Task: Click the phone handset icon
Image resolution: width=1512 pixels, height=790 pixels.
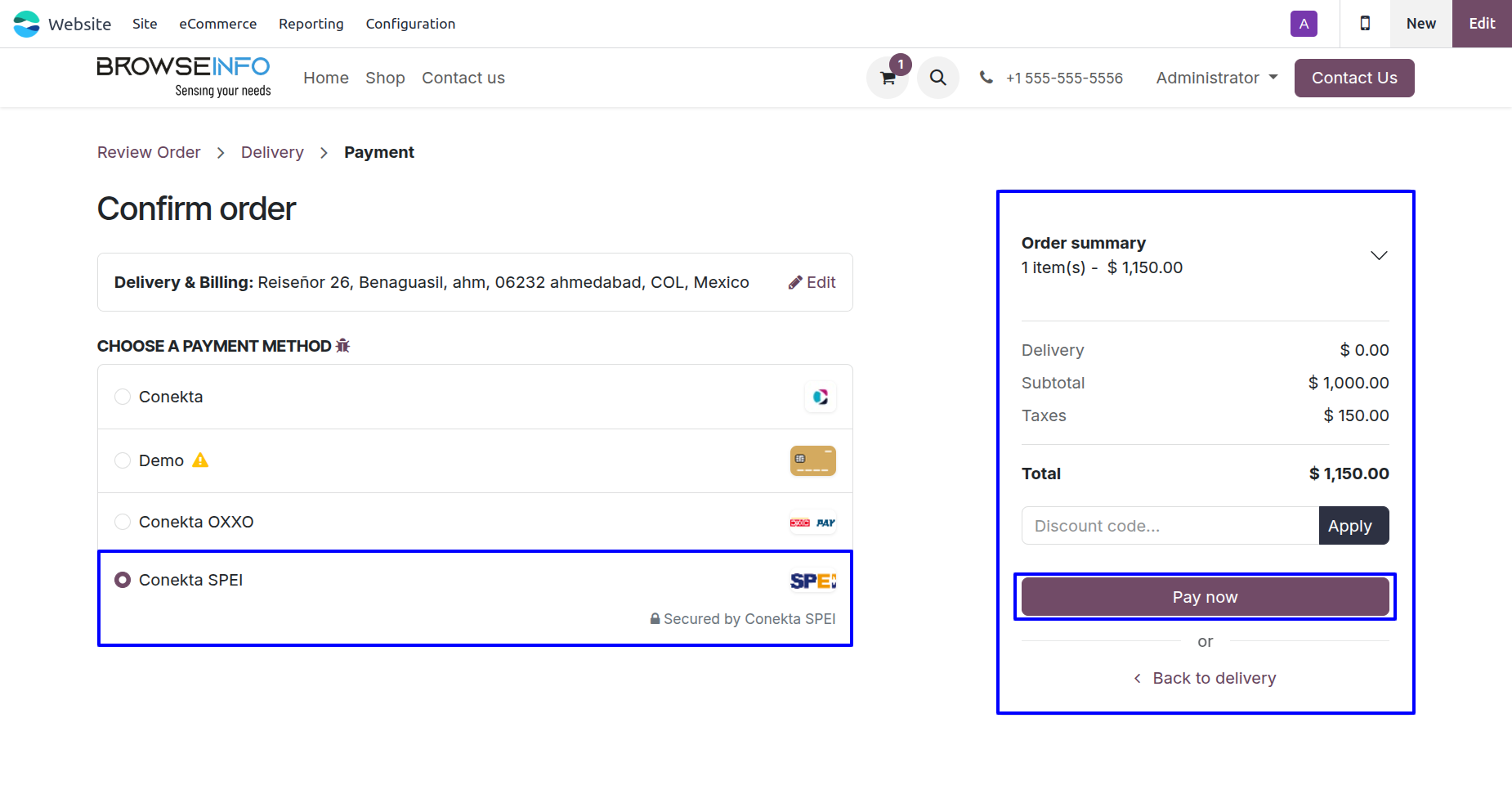Action: (x=986, y=78)
